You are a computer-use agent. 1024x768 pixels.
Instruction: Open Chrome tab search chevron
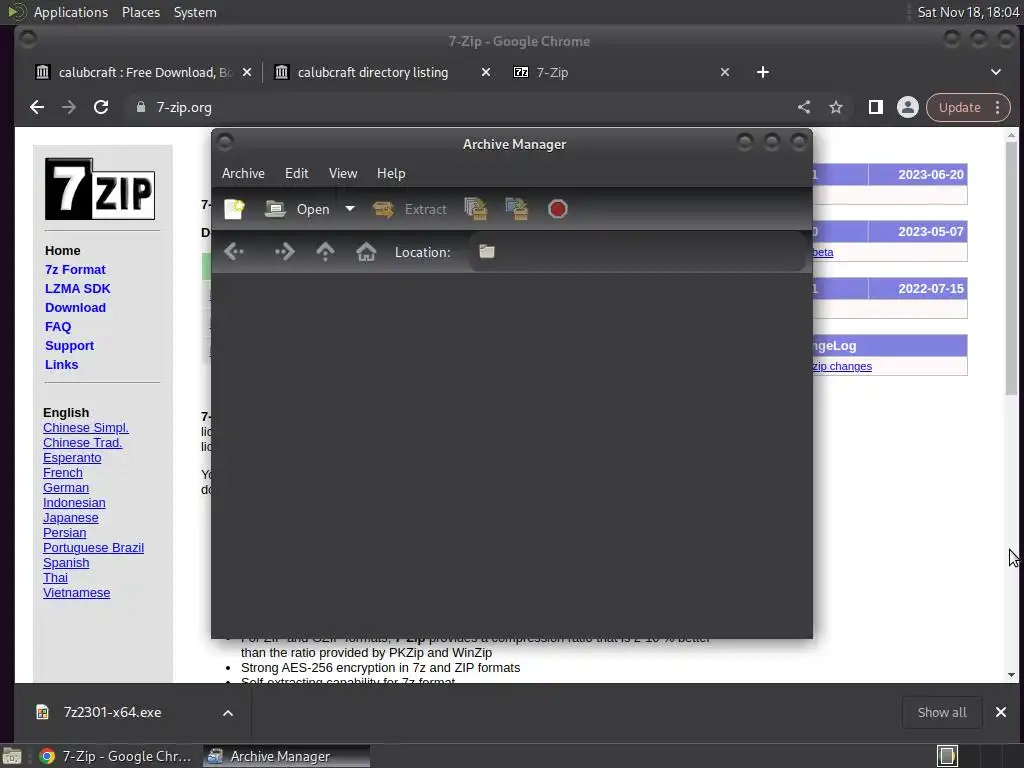coord(995,72)
